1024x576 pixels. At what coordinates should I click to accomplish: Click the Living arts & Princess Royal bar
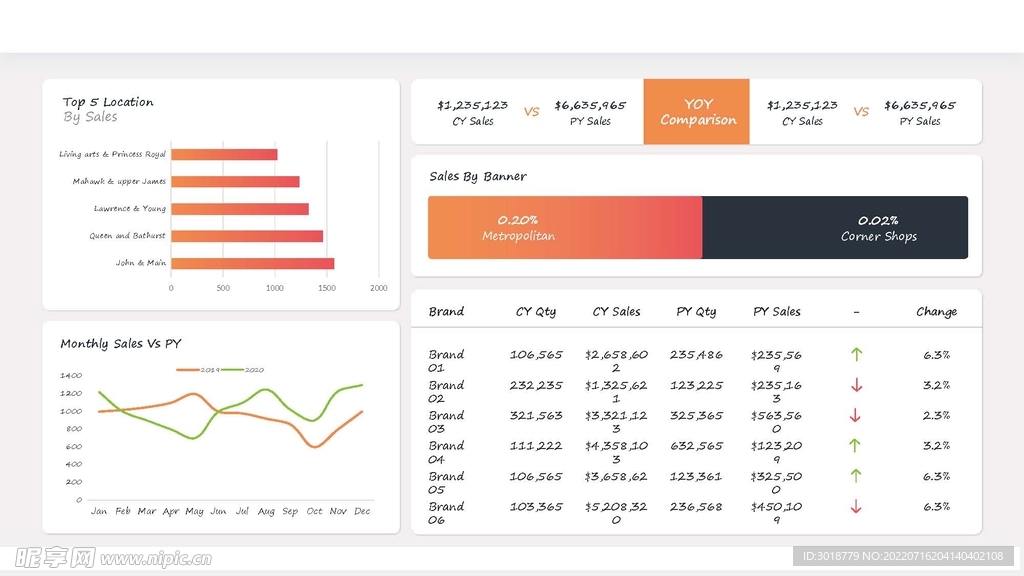[224, 154]
